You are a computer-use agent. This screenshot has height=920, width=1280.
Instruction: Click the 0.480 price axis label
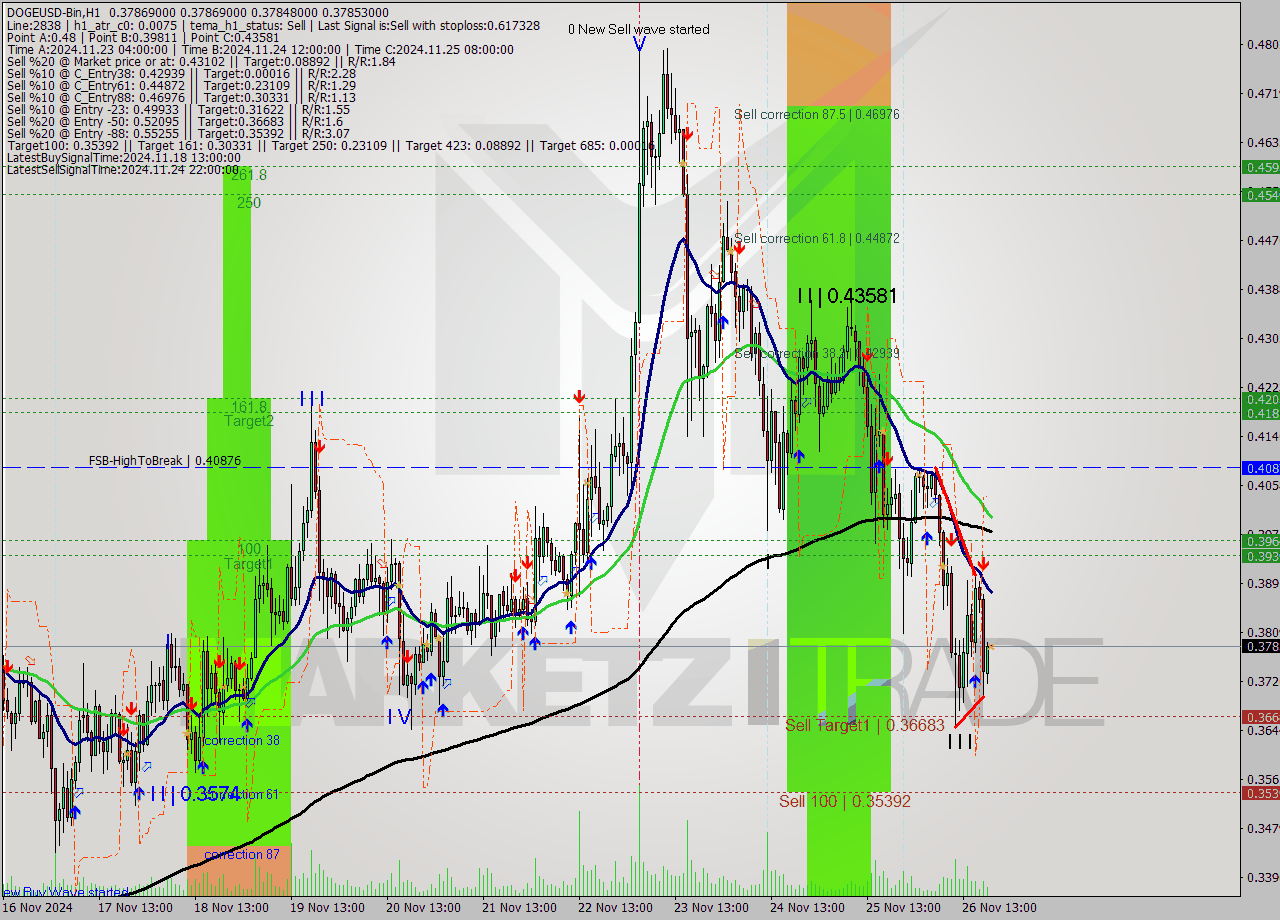[1262, 44]
